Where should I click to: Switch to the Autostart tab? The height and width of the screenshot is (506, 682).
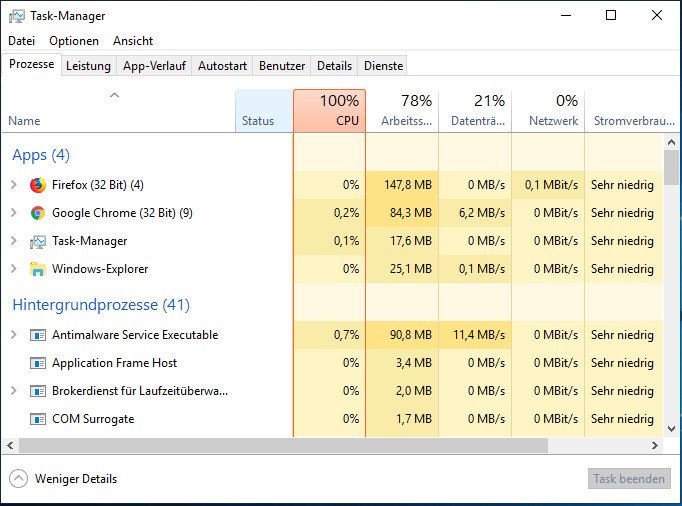[x=222, y=66]
